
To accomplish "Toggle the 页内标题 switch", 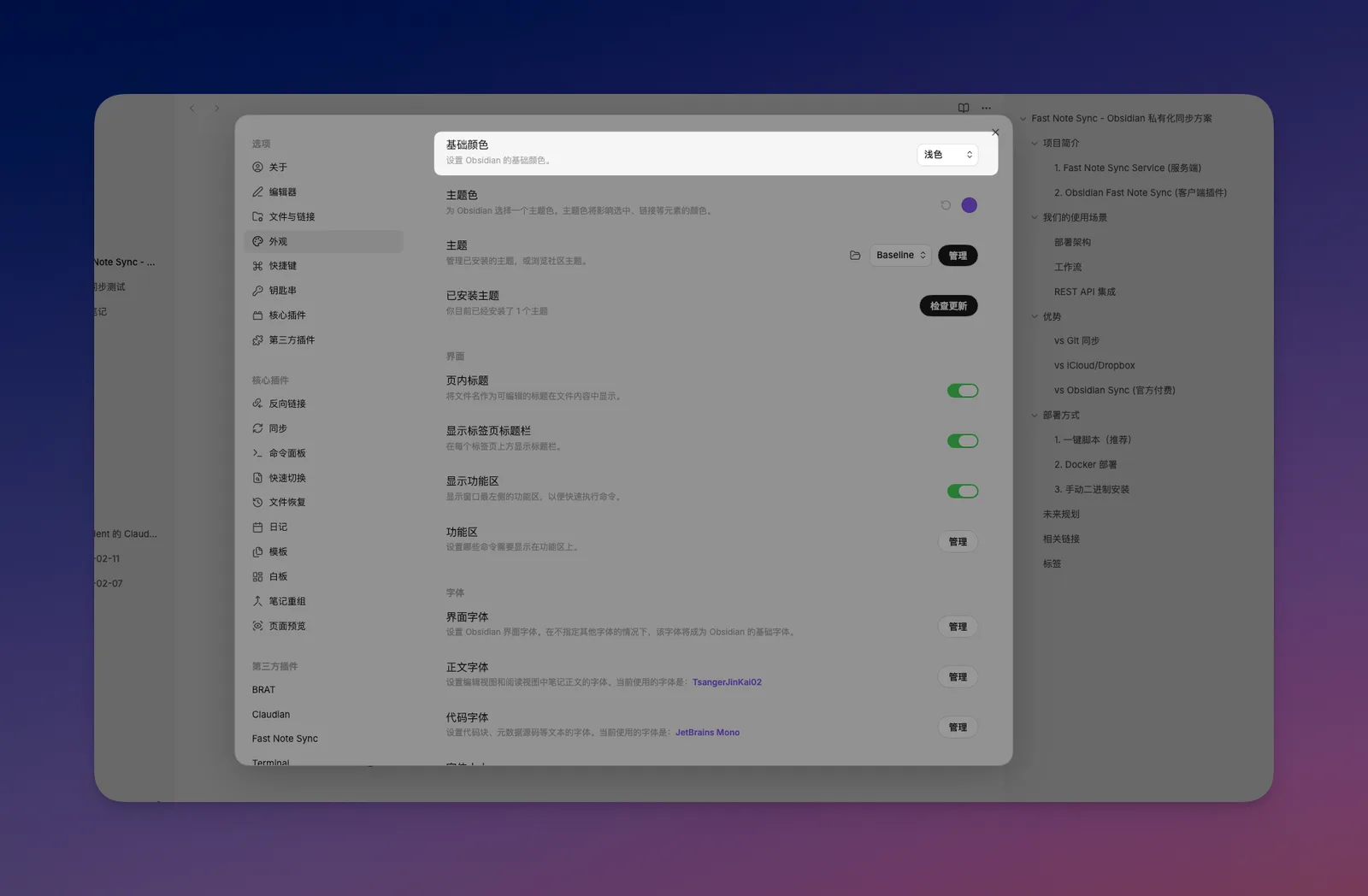I will [x=963, y=391].
